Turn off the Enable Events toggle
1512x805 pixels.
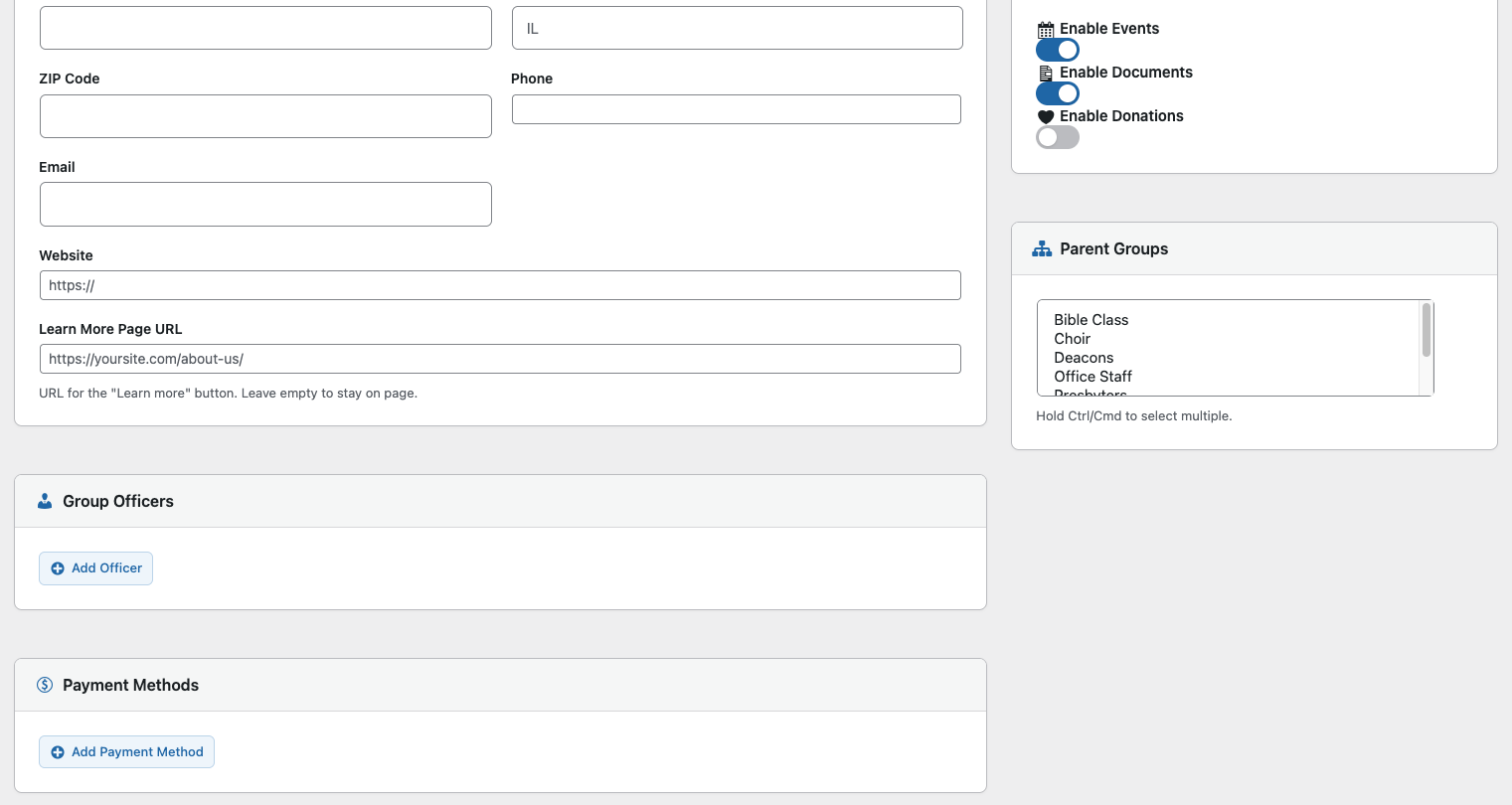pos(1058,50)
